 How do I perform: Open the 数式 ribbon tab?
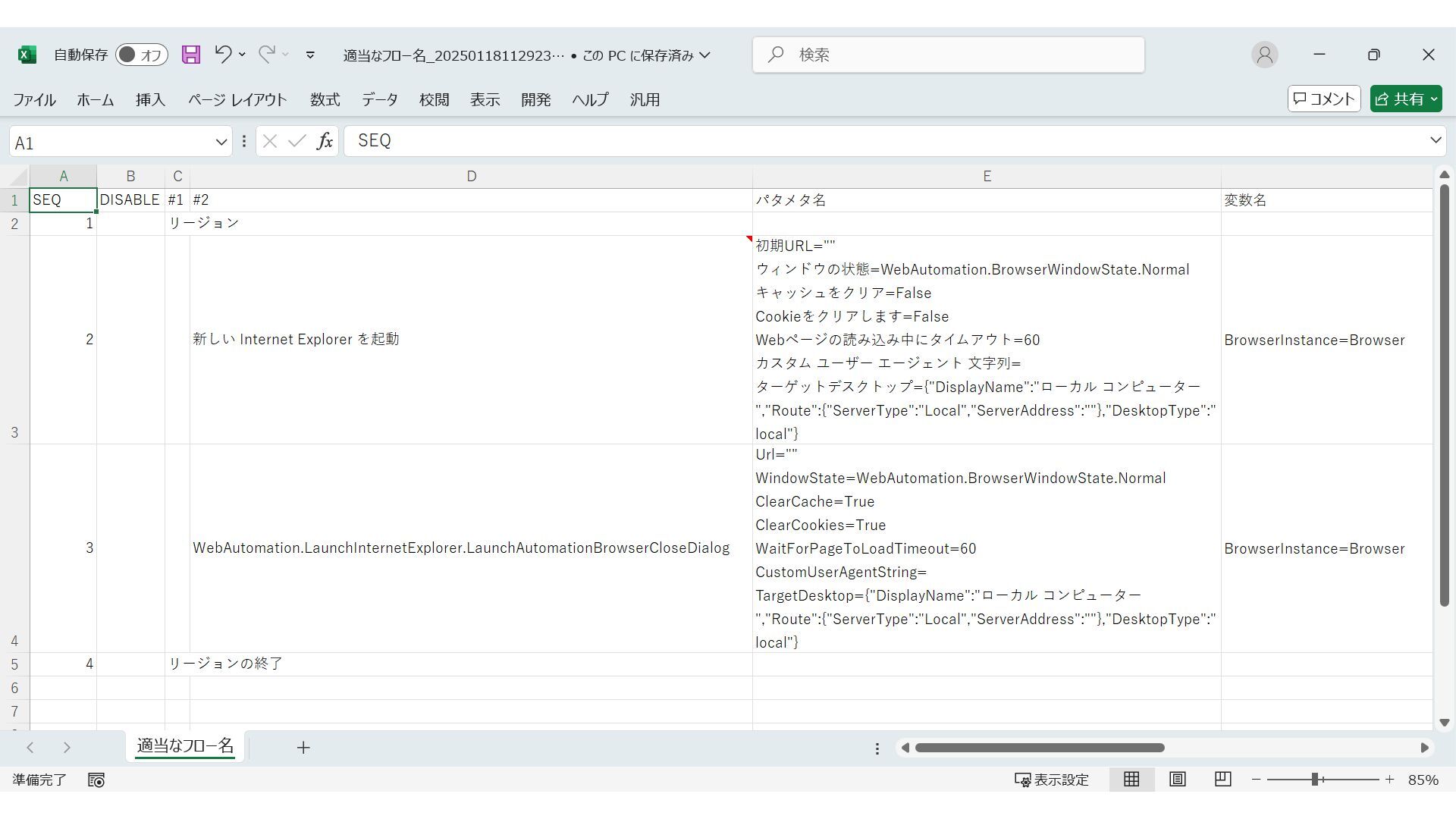(x=325, y=100)
